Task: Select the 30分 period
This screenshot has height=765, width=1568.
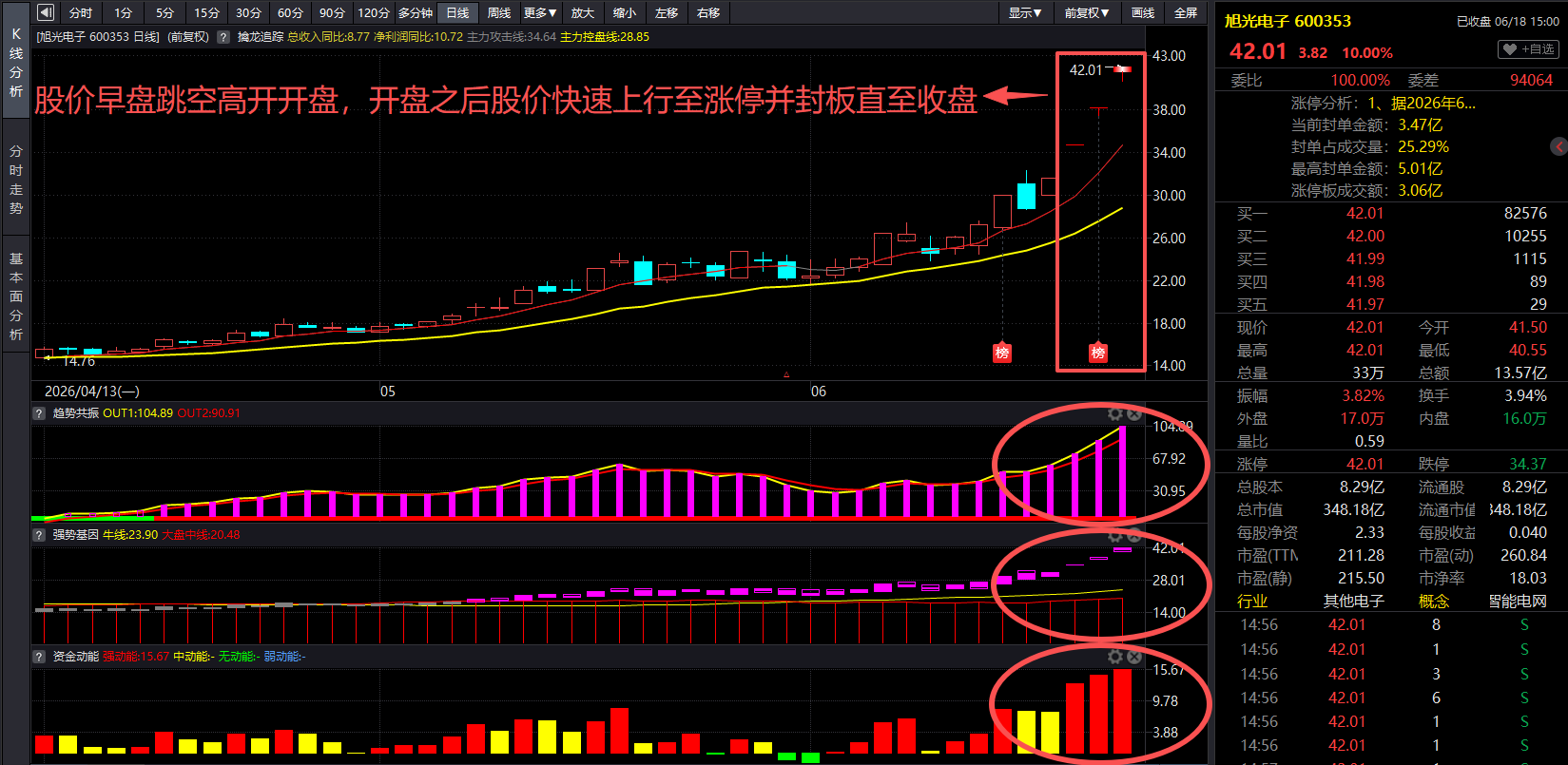Action: (248, 12)
